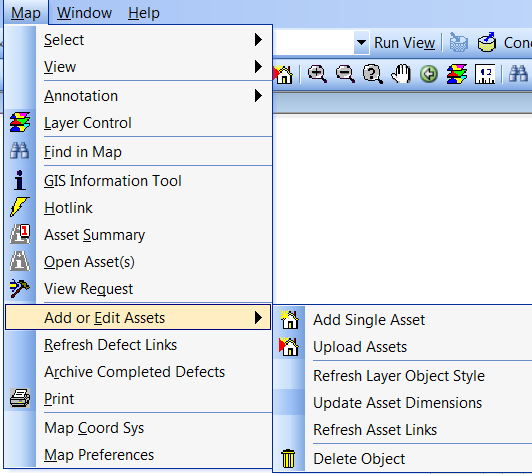Click the Run View button
532x474 pixels.
(x=404, y=43)
